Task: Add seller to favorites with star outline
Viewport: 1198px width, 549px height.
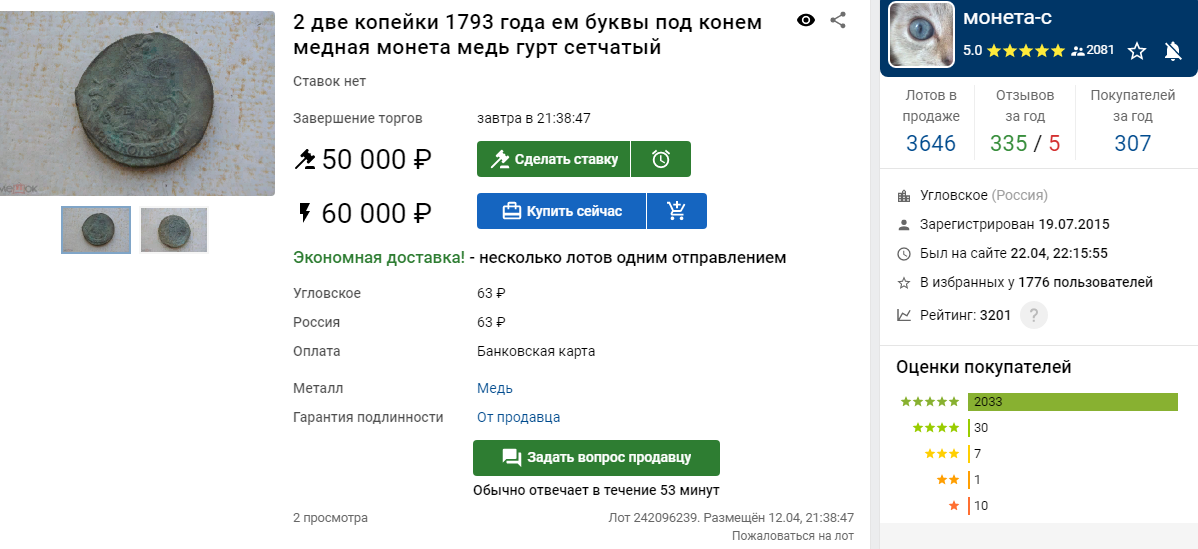Action: [x=1137, y=51]
